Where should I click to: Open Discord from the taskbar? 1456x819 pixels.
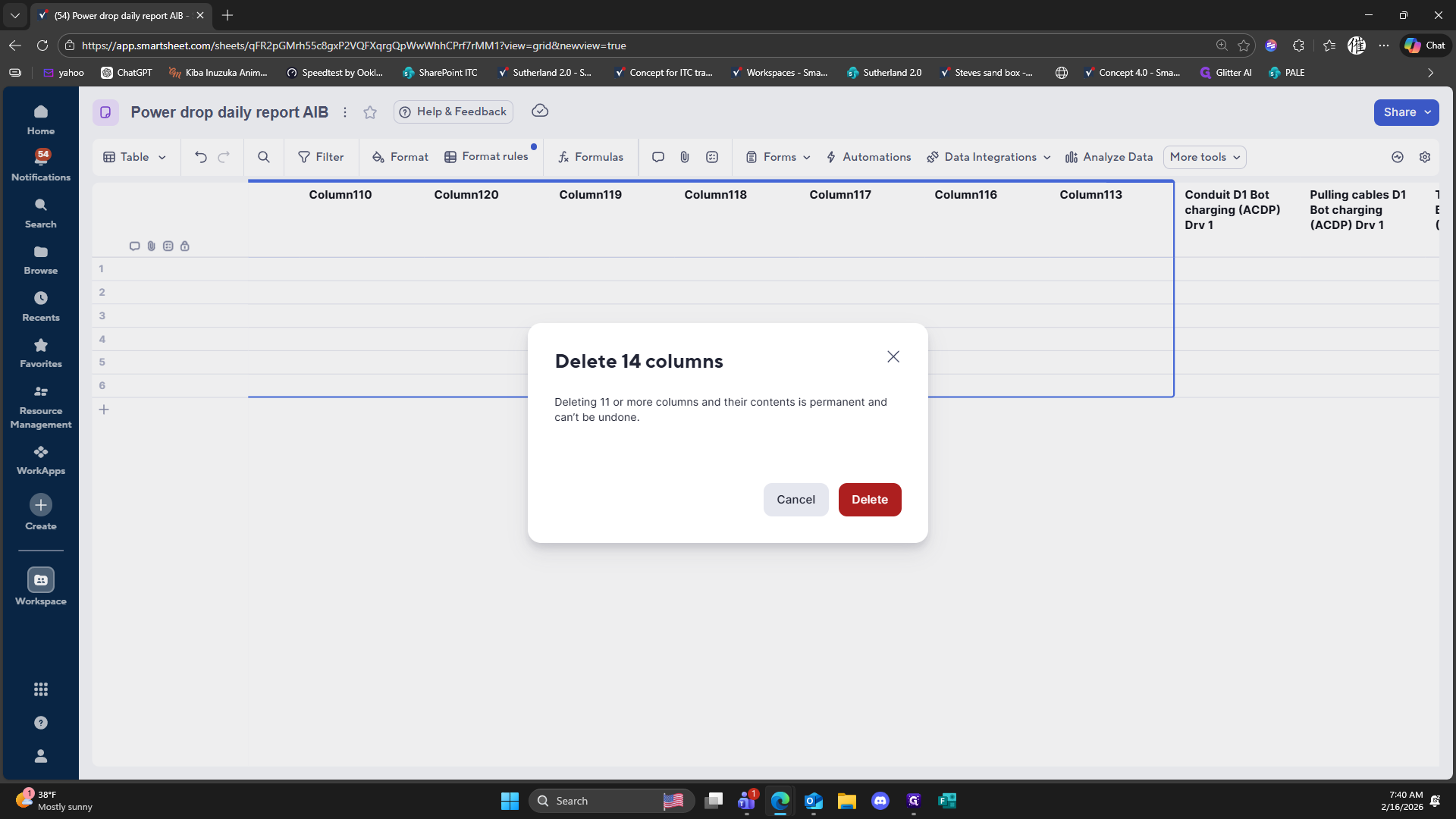click(x=880, y=801)
